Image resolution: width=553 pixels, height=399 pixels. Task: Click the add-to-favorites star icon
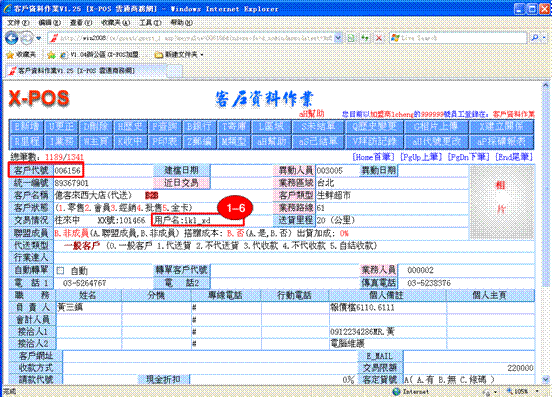click(51, 55)
